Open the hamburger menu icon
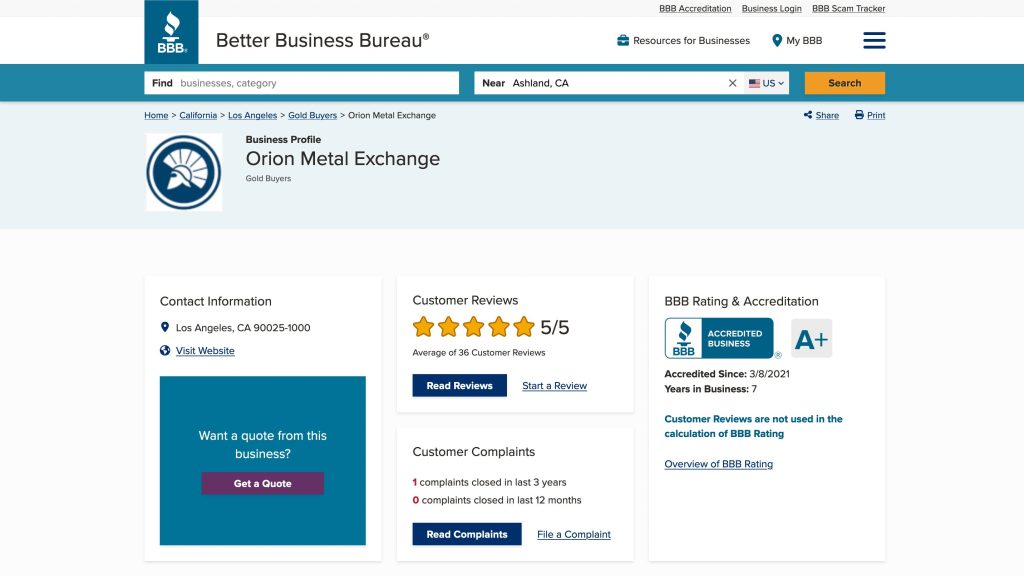Viewport: 1024px width, 576px height. (x=874, y=40)
